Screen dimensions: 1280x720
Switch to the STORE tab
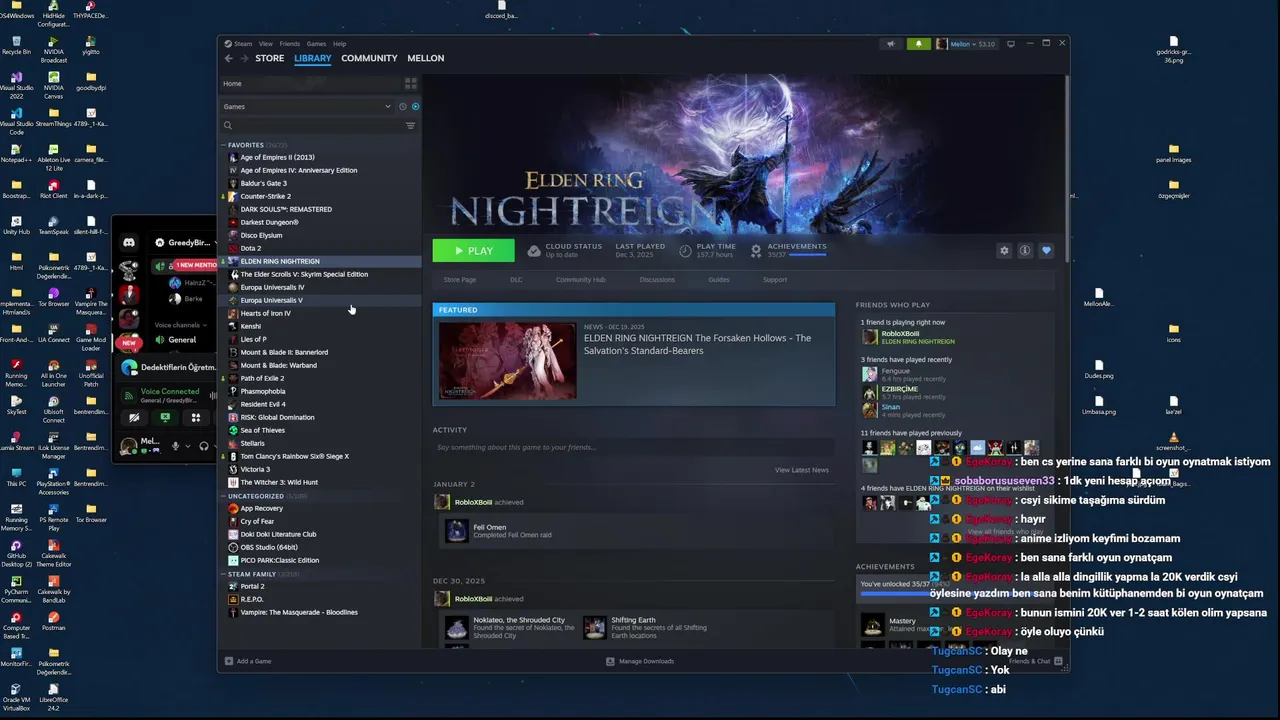pos(270,58)
